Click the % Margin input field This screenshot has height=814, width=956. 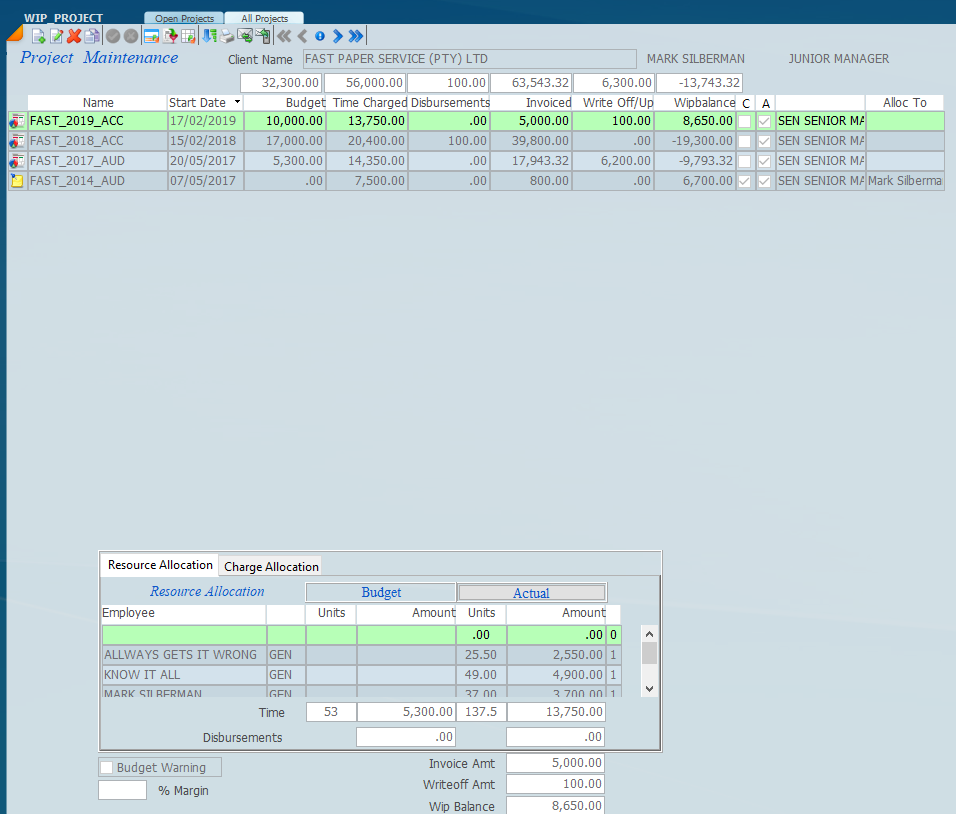(x=122, y=790)
